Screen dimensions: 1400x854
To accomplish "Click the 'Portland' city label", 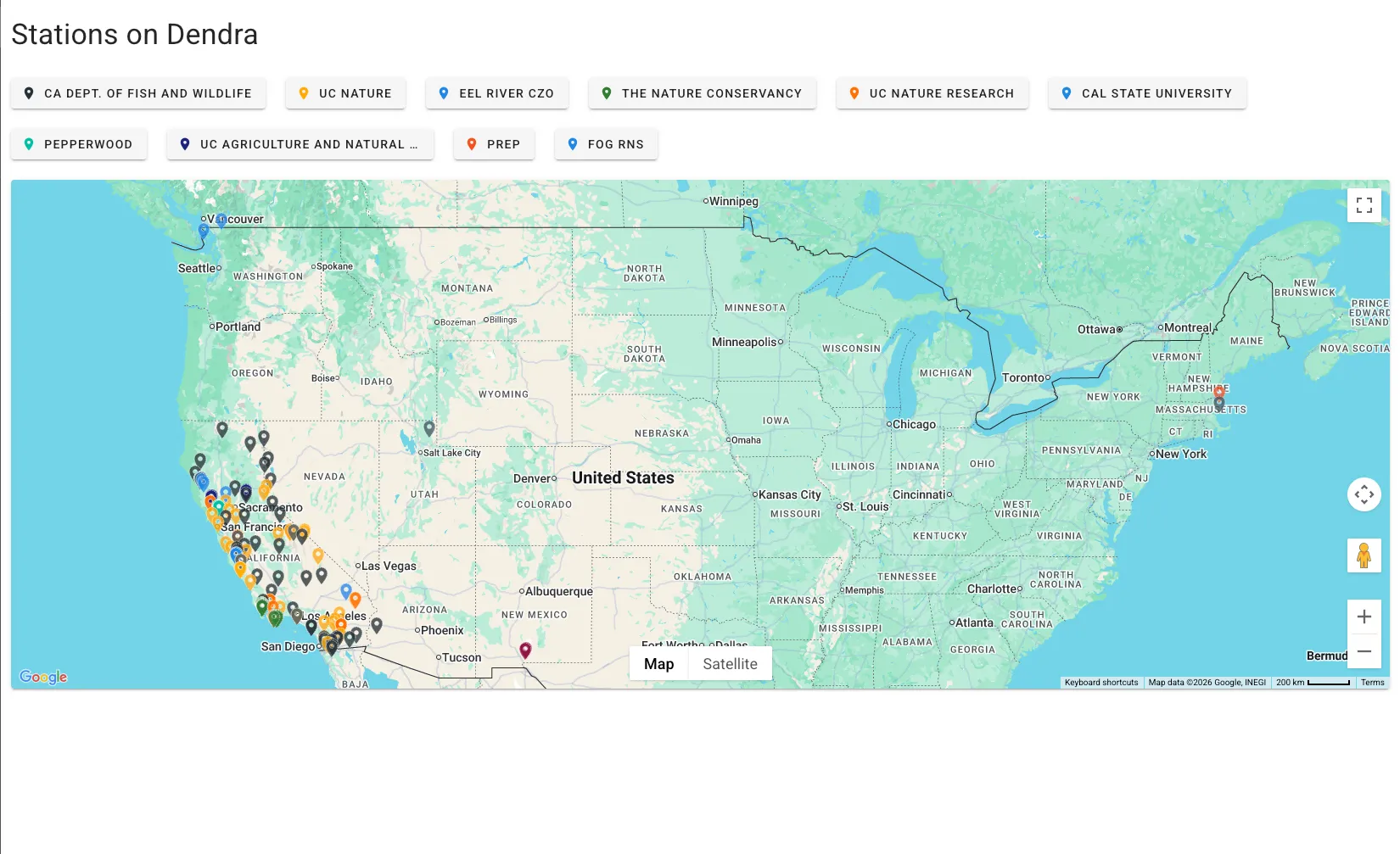I will click(238, 327).
